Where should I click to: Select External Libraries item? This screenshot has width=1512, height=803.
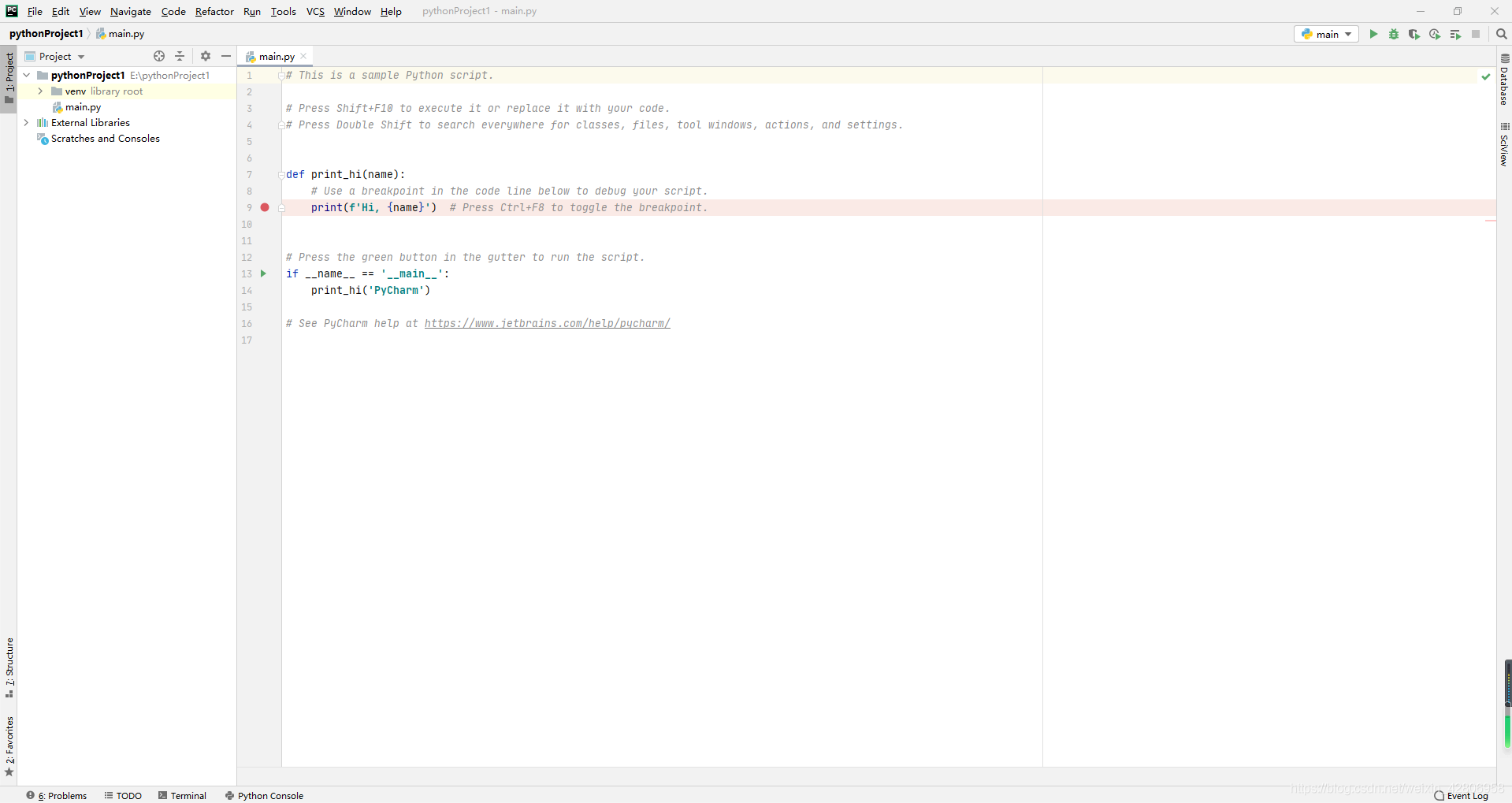coord(90,123)
